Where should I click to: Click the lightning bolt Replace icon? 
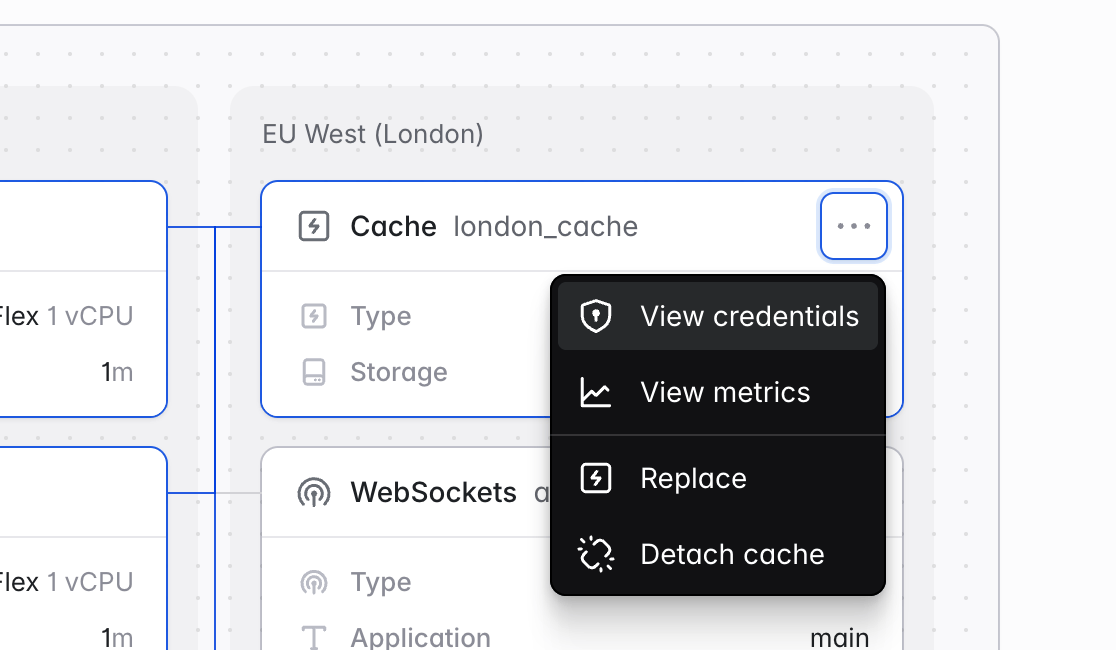pos(596,478)
